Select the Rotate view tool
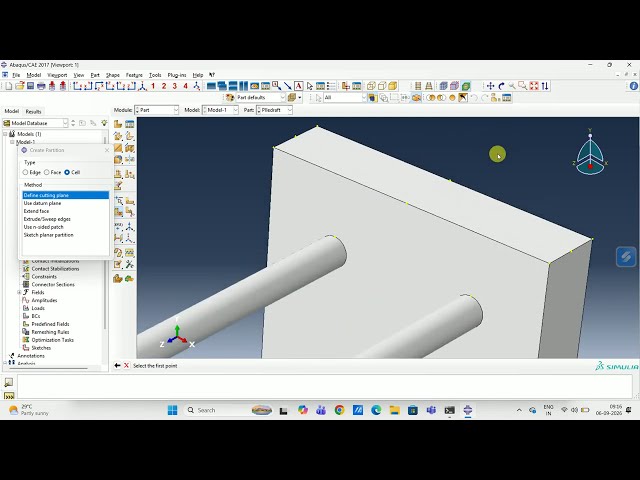Viewport: 640px width, 480px height. (501, 86)
